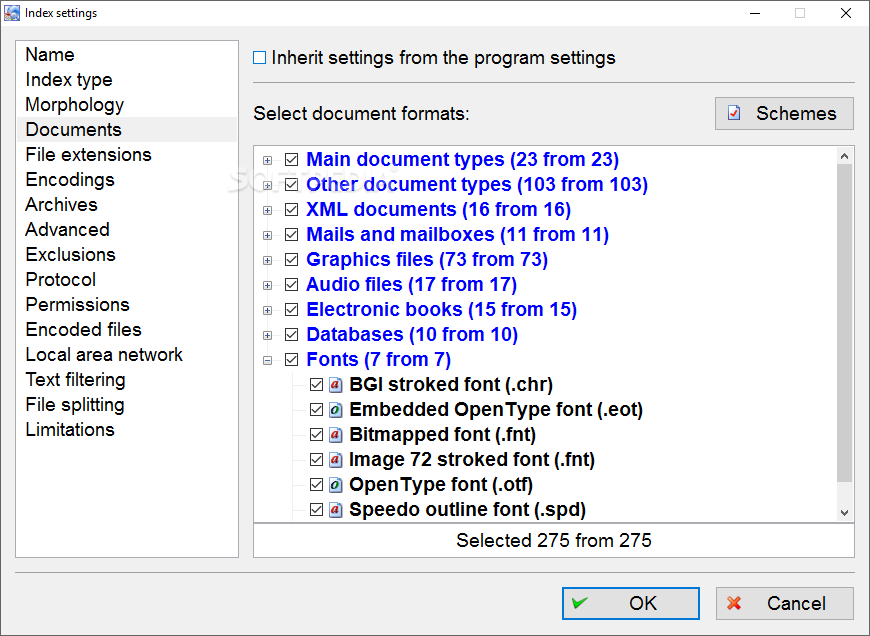Expand the Audio files node
The width and height of the screenshot is (870, 636).
point(267,285)
